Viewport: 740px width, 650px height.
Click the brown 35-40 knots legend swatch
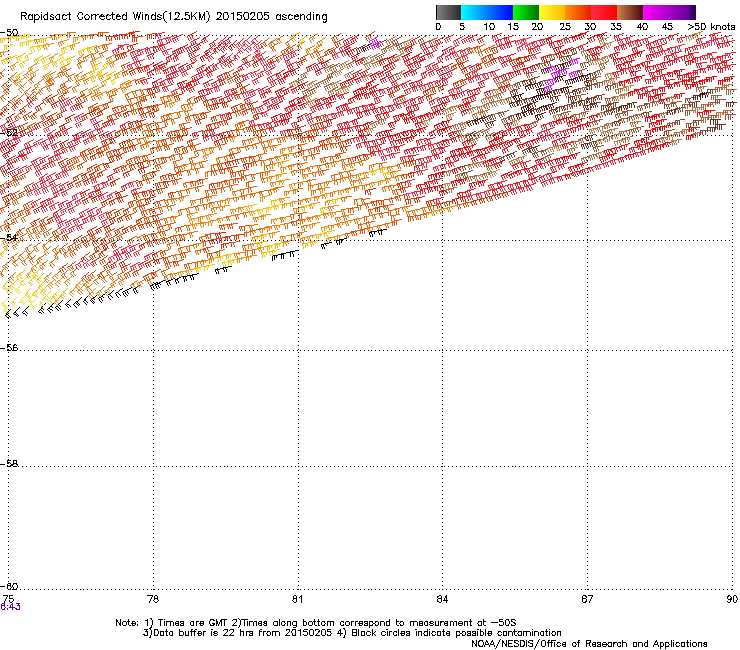[x=630, y=12]
